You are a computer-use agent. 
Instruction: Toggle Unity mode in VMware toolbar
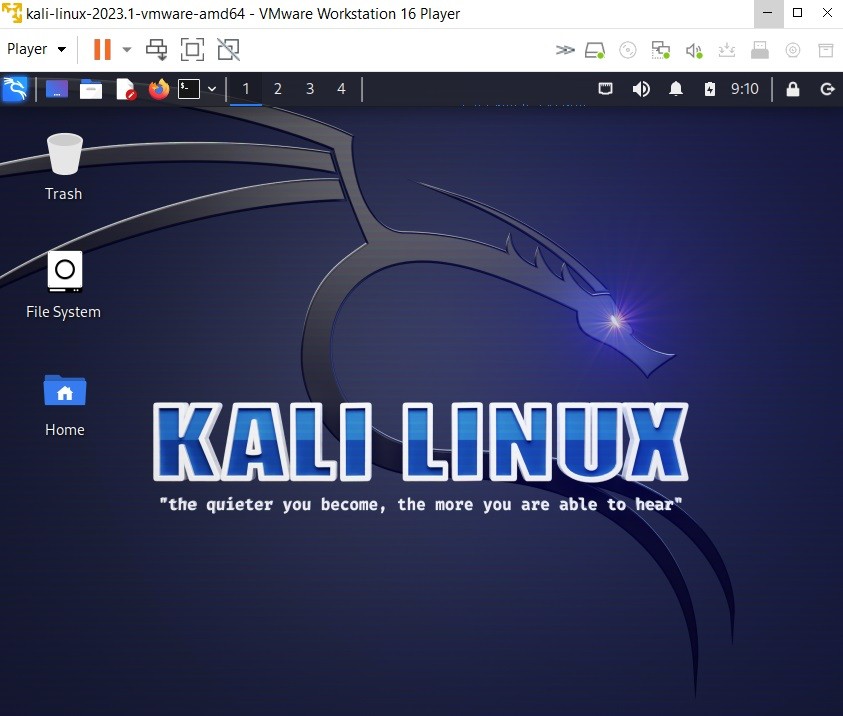156,49
